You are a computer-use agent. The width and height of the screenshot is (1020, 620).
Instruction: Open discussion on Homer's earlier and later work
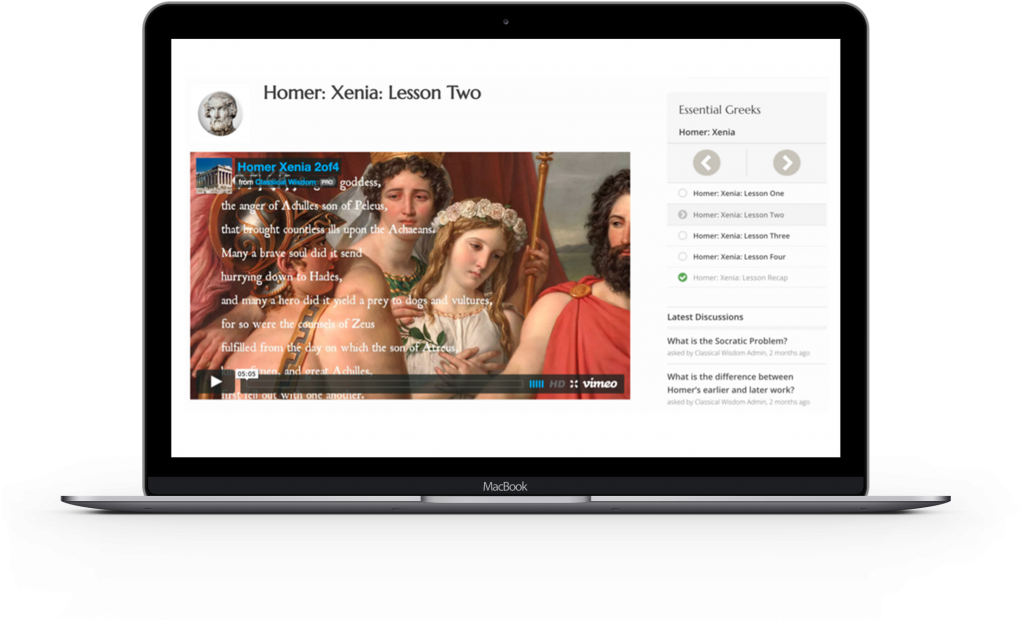coord(731,383)
